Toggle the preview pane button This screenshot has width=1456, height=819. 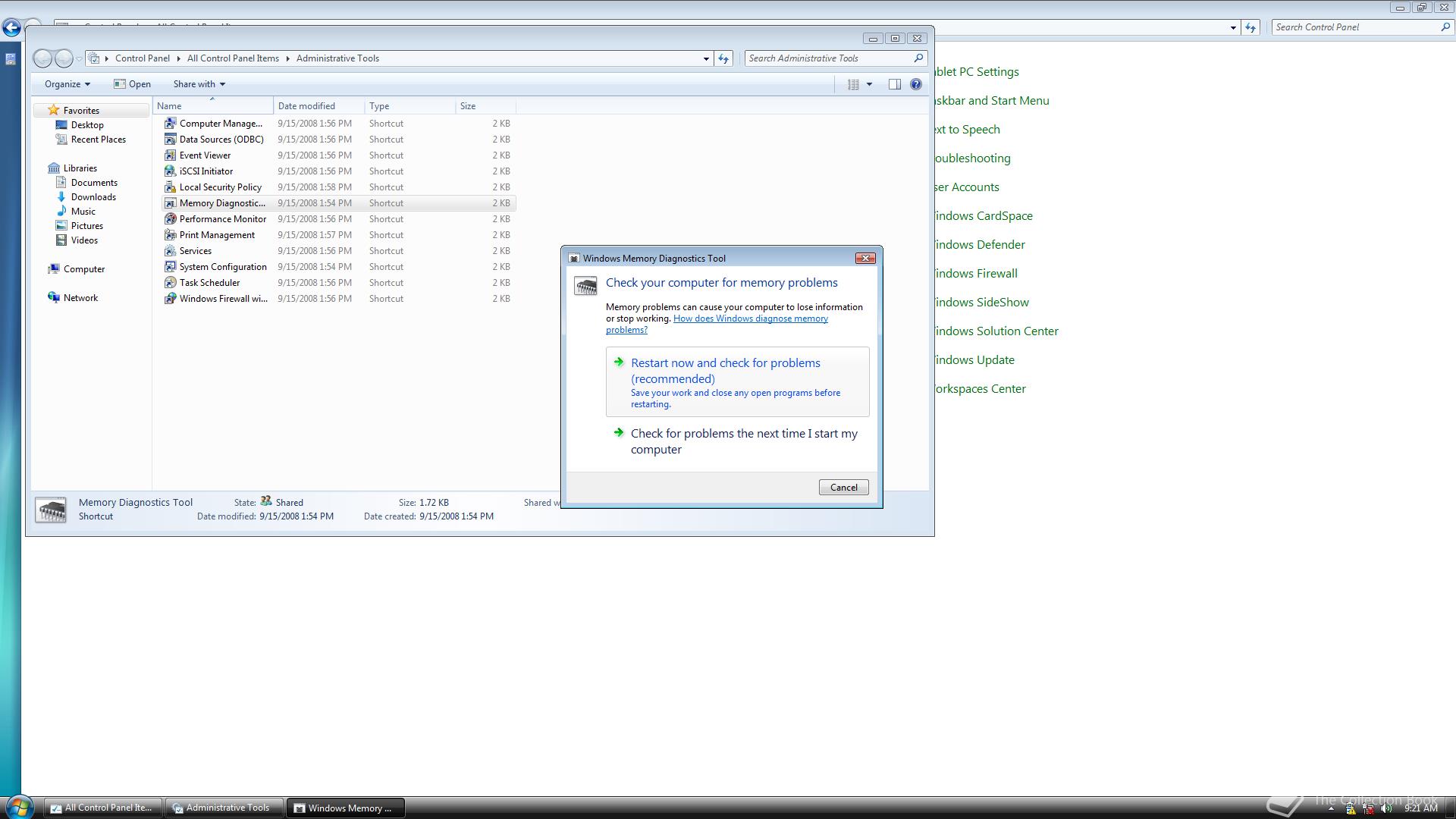coord(895,84)
